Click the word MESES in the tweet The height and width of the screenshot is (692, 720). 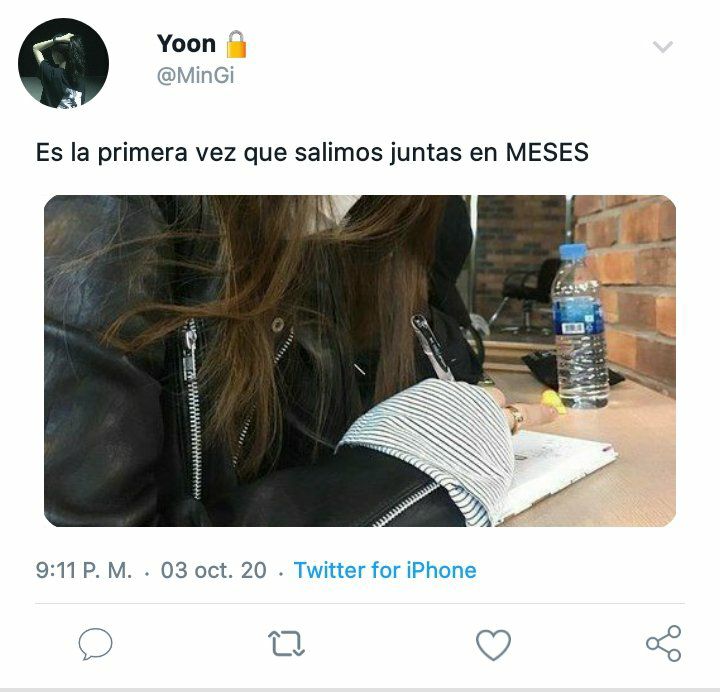click(x=547, y=152)
